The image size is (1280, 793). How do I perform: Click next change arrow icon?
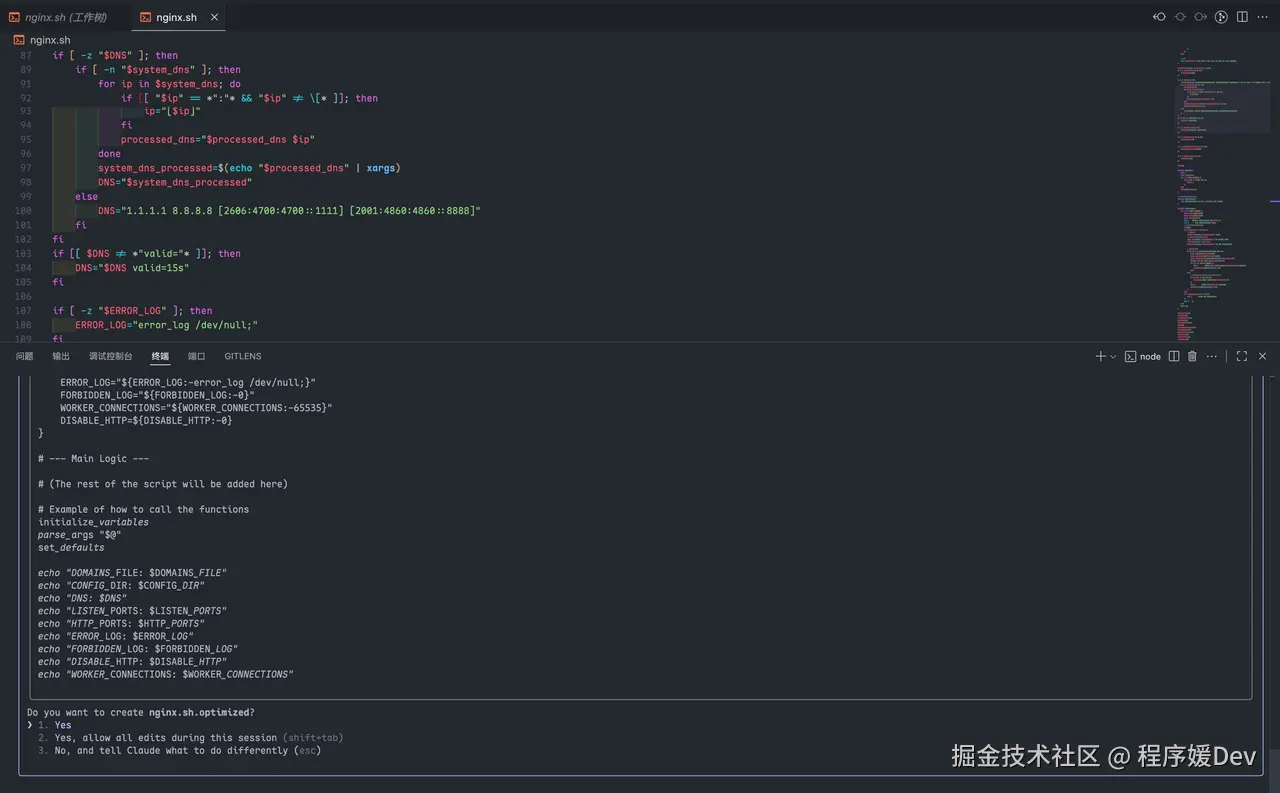coord(1200,17)
